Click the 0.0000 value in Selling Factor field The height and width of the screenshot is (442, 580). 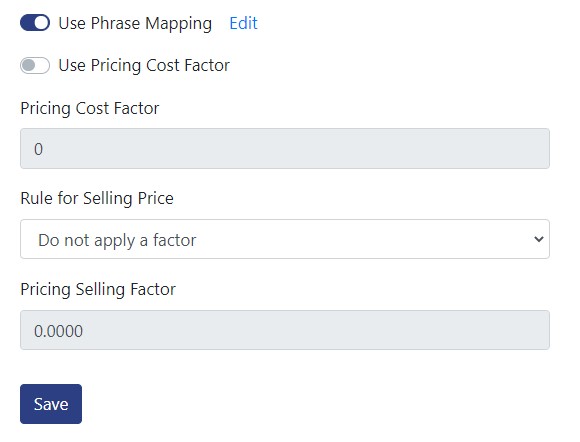(x=58, y=331)
